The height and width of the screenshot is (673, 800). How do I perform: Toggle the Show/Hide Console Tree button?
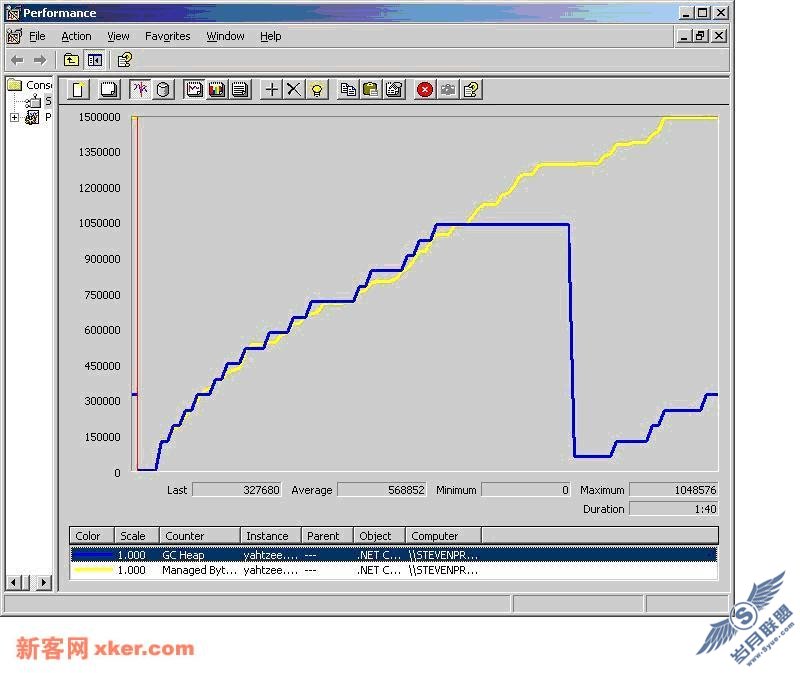94,60
